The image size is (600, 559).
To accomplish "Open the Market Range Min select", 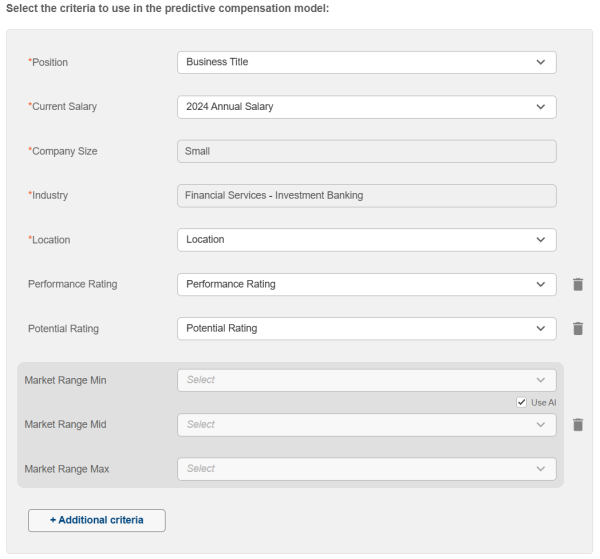I will click(x=367, y=380).
